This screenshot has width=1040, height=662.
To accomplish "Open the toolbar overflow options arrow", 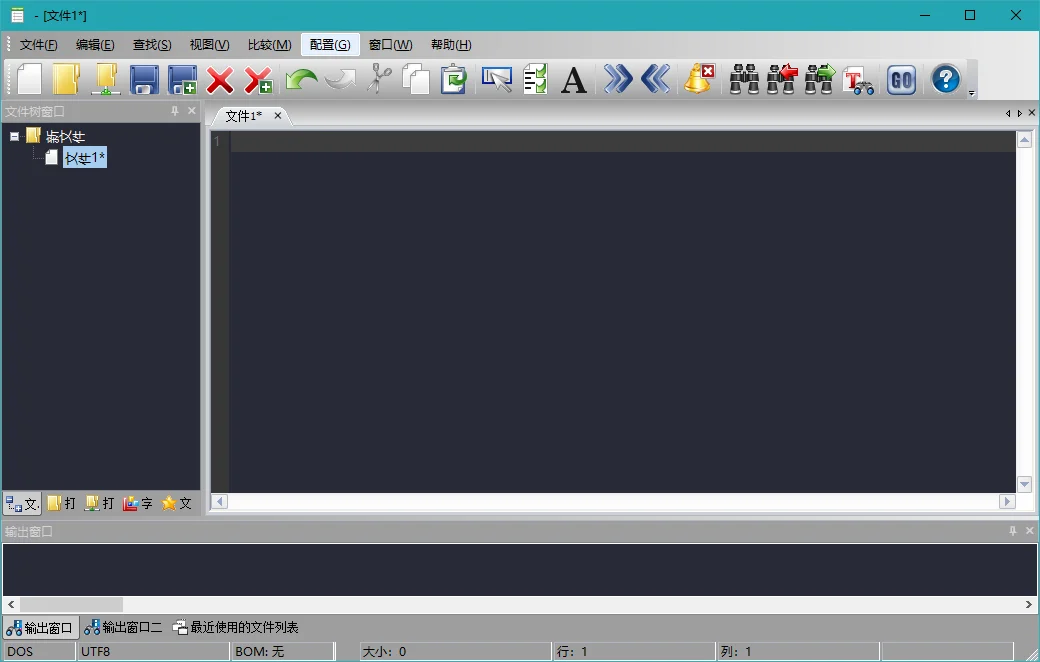I will coord(972,93).
